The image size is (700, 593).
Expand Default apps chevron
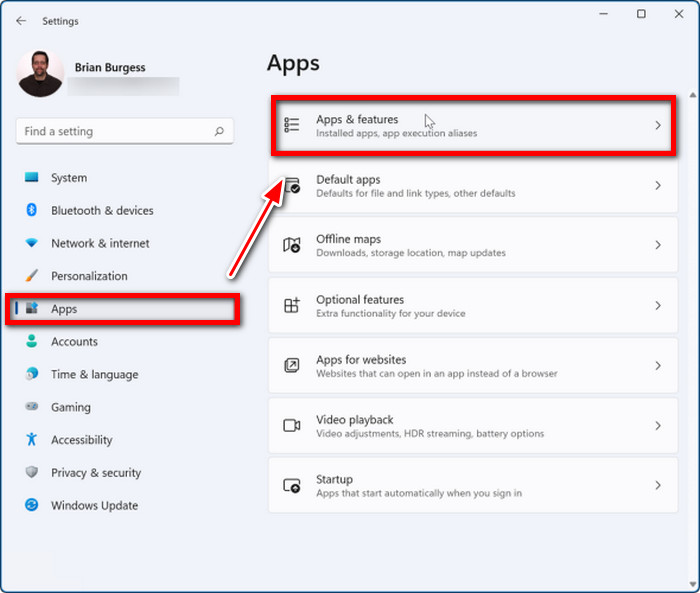coord(658,185)
